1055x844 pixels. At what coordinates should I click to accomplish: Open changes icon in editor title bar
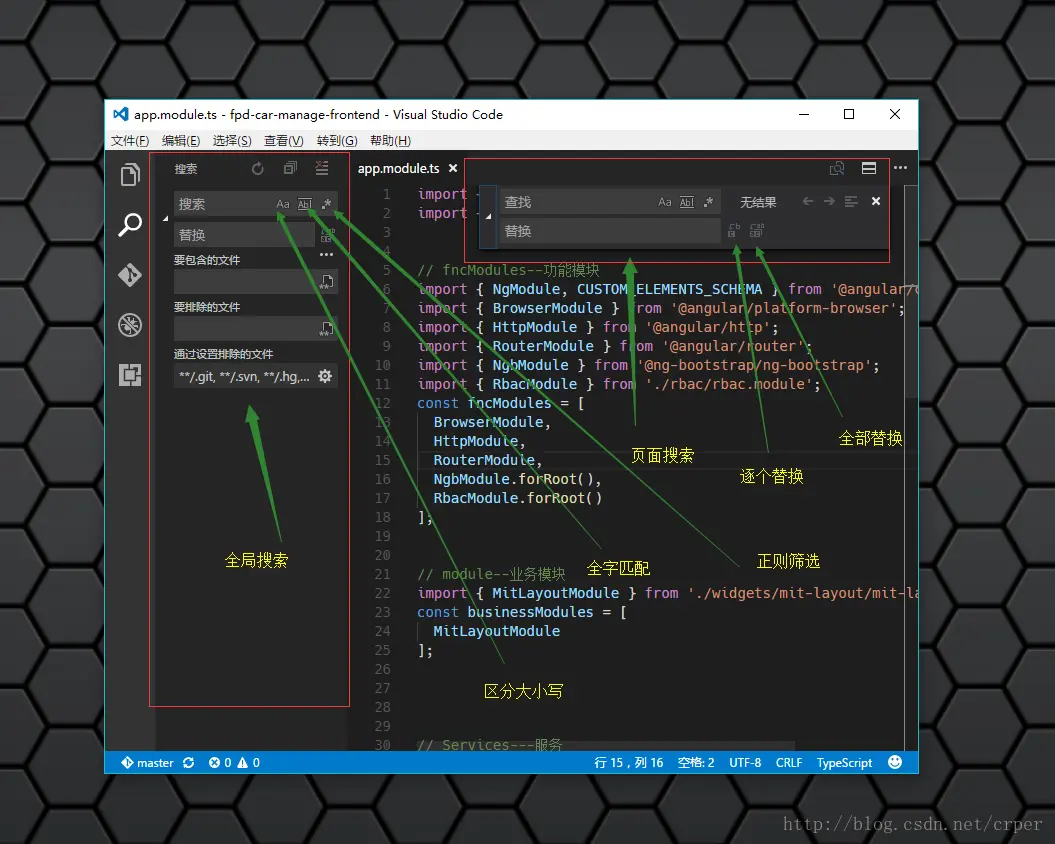(x=837, y=168)
